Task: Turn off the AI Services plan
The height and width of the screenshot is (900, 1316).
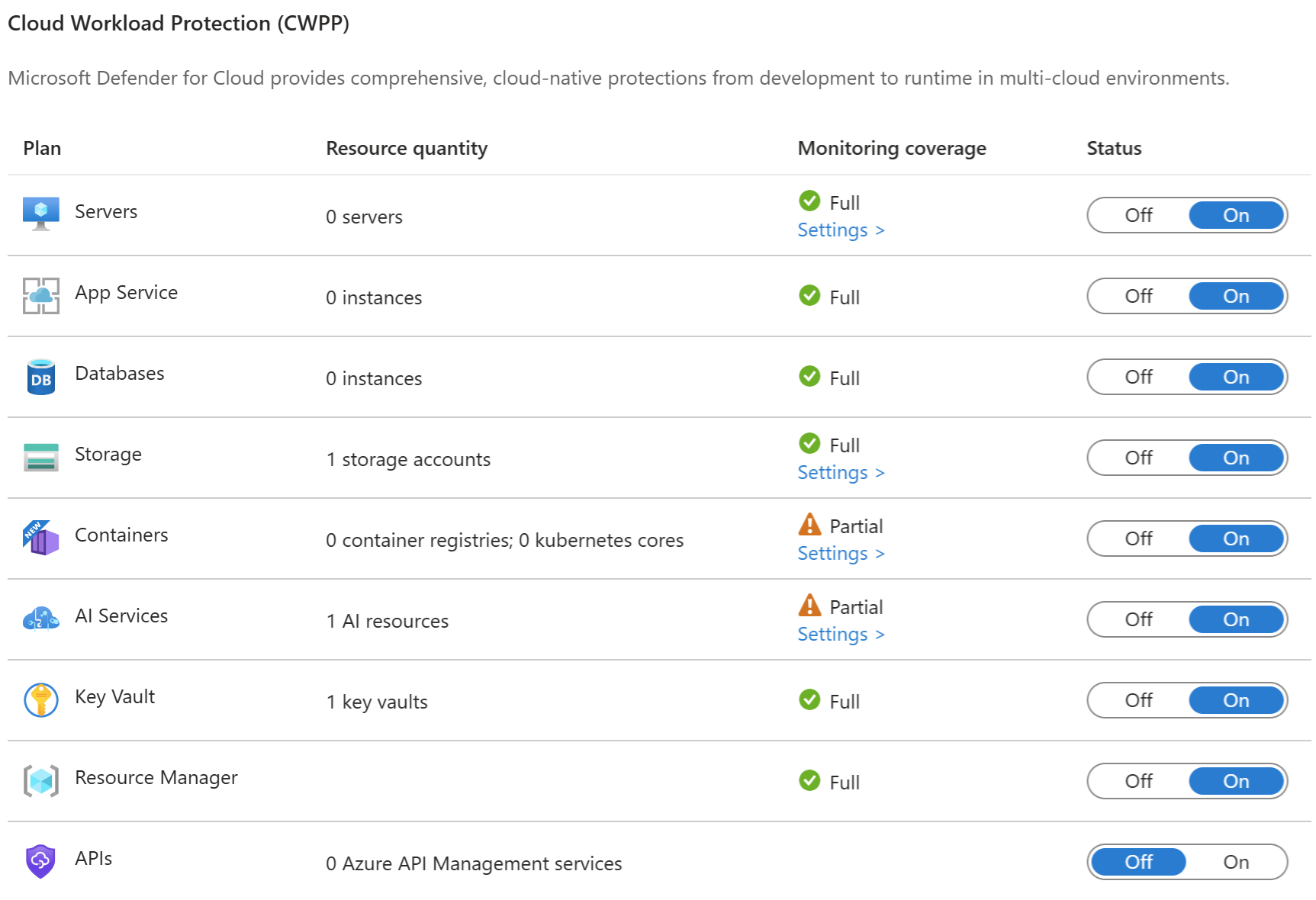Action: (1138, 619)
